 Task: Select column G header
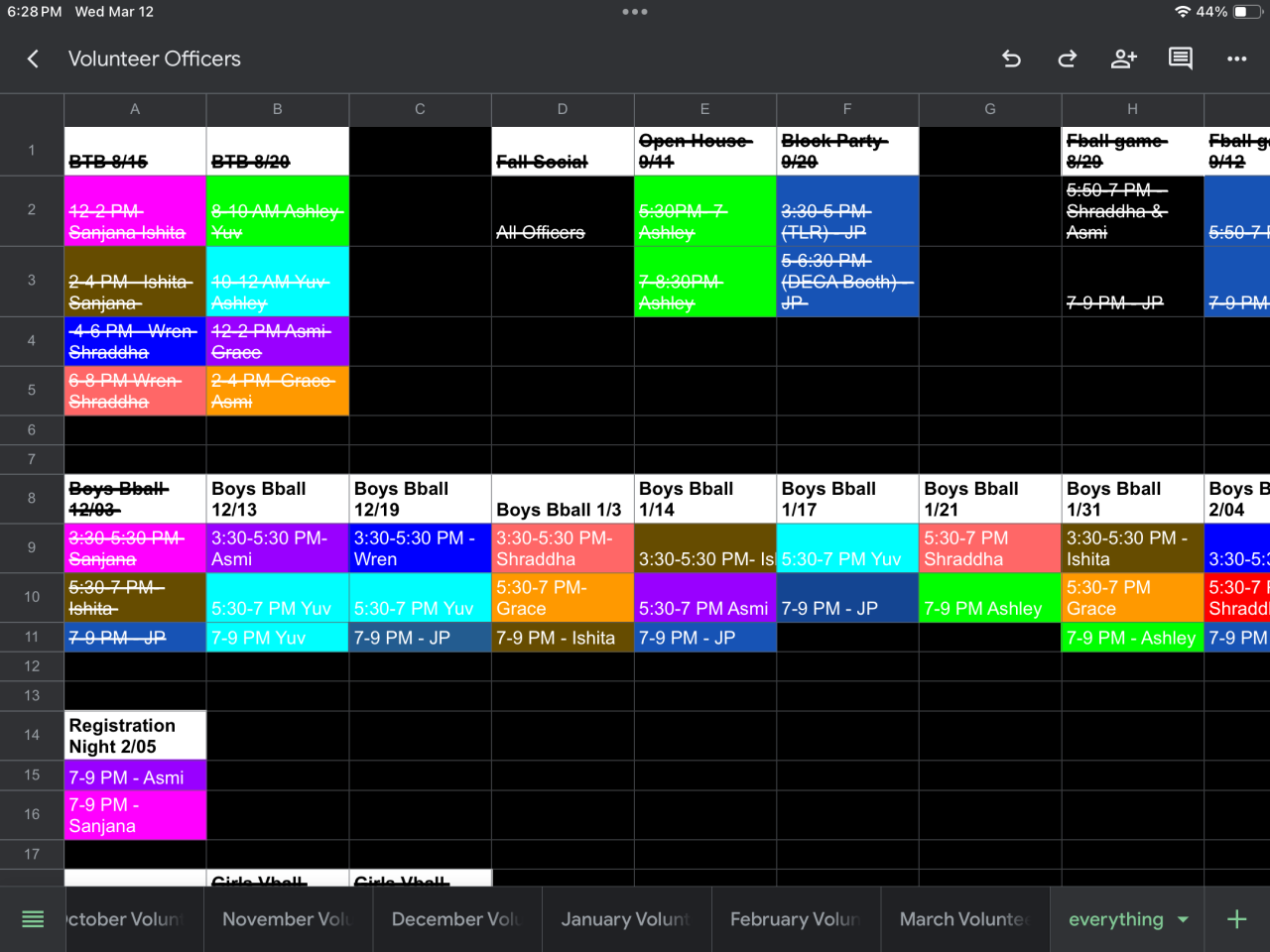pos(990,109)
